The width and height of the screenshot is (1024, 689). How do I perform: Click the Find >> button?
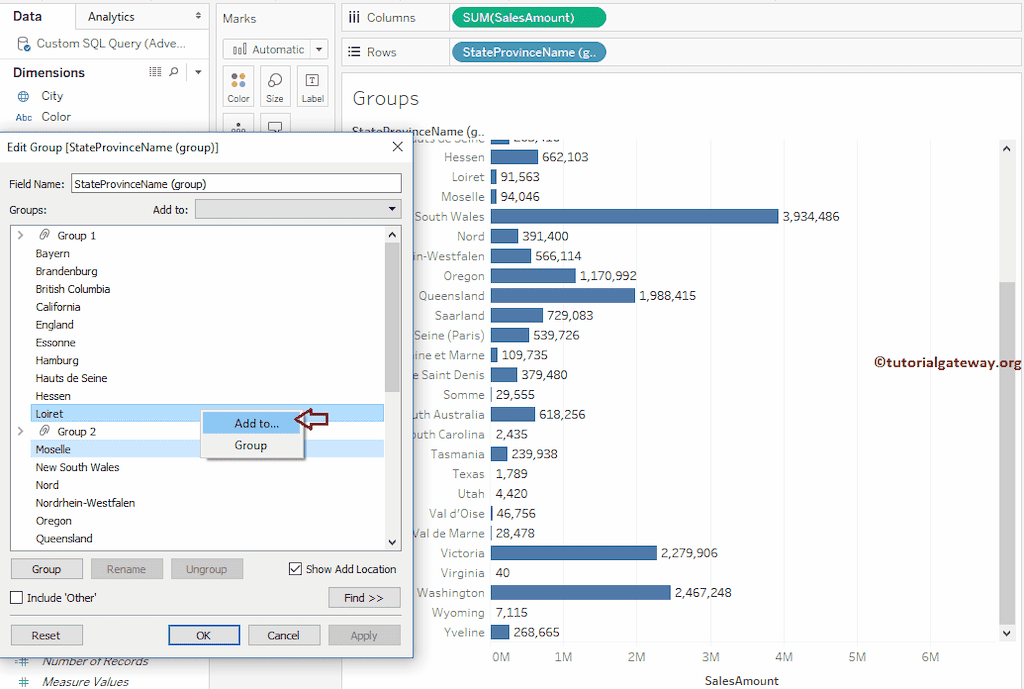click(x=364, y=598)
